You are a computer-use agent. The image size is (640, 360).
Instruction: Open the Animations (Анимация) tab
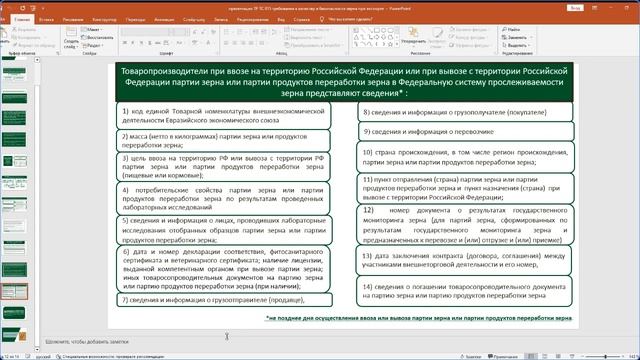pyautogui.click(x=164, y=19)
